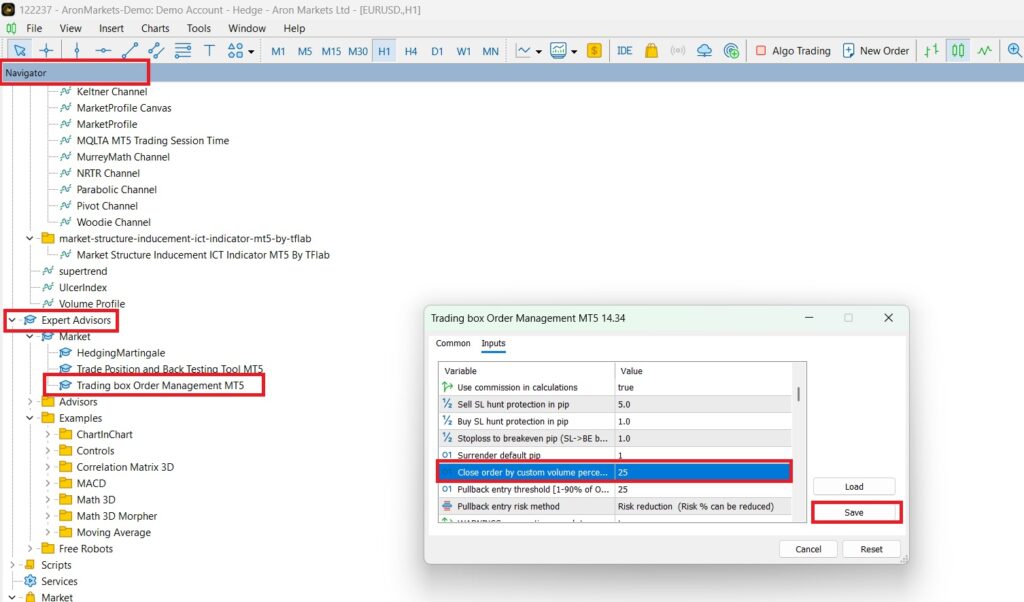Open the IDE MetaEditor

624,51
